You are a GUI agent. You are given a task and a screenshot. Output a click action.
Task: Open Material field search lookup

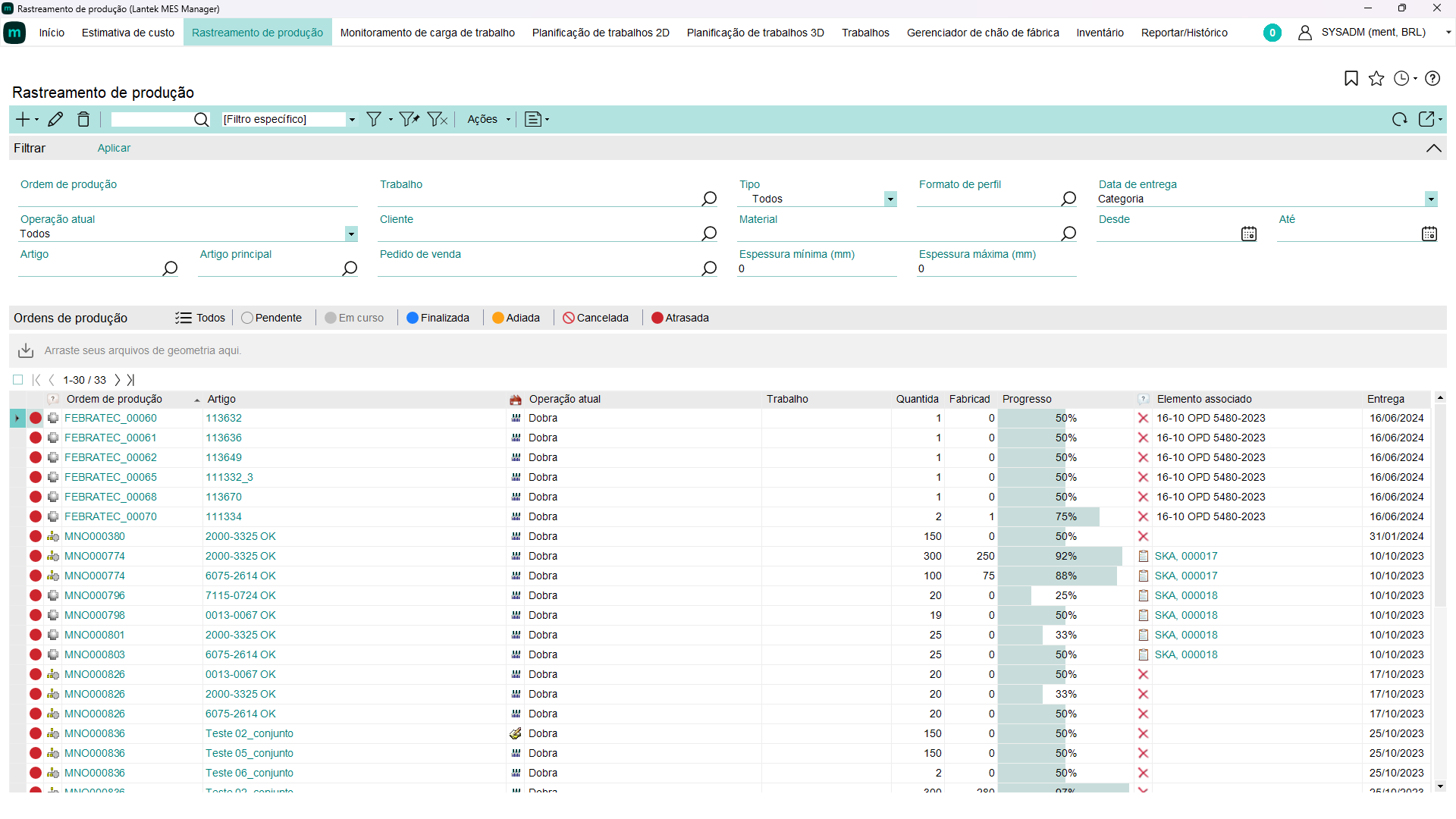(x=1068, y=234)
